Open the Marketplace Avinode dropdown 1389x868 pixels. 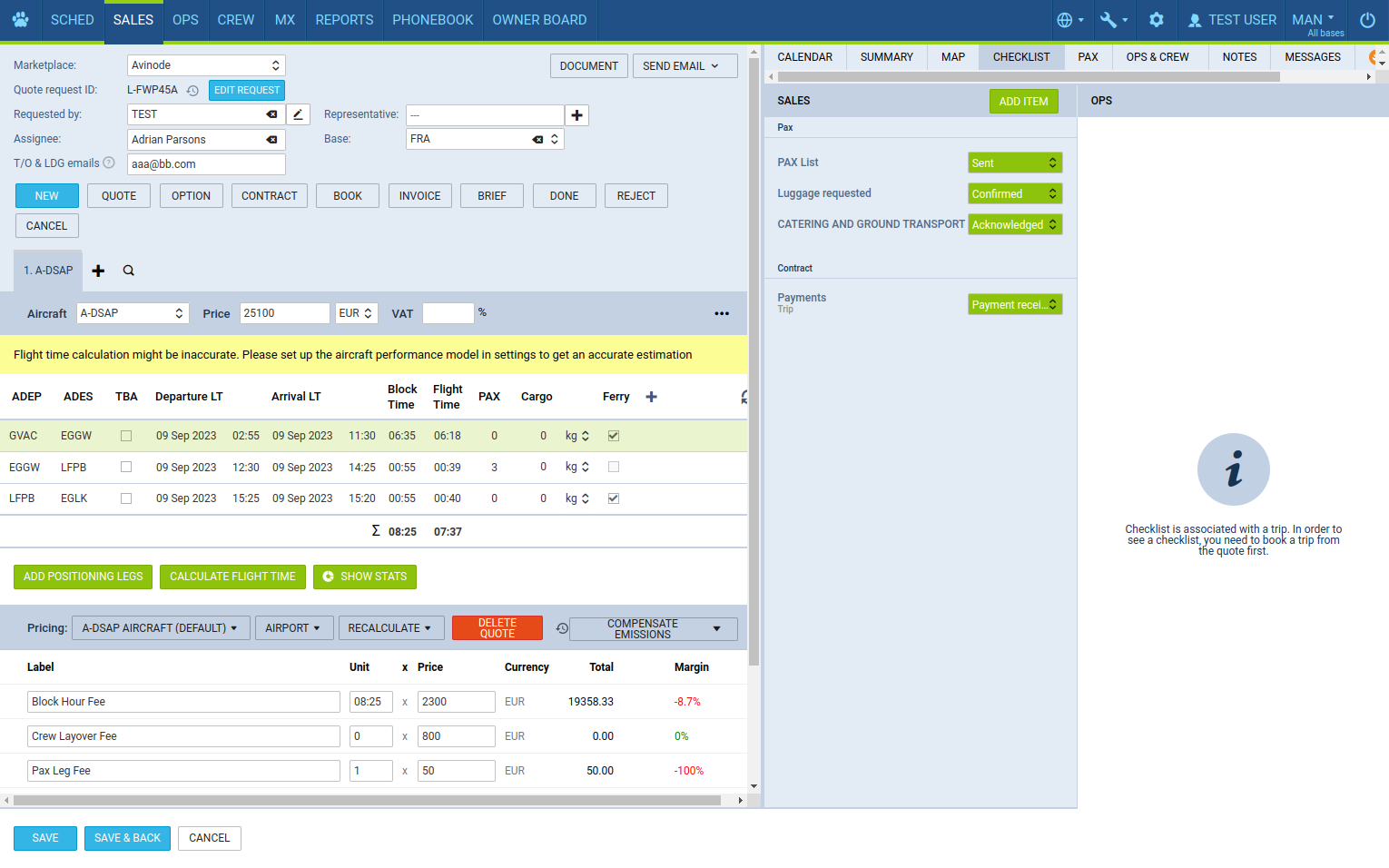[206, 65]
